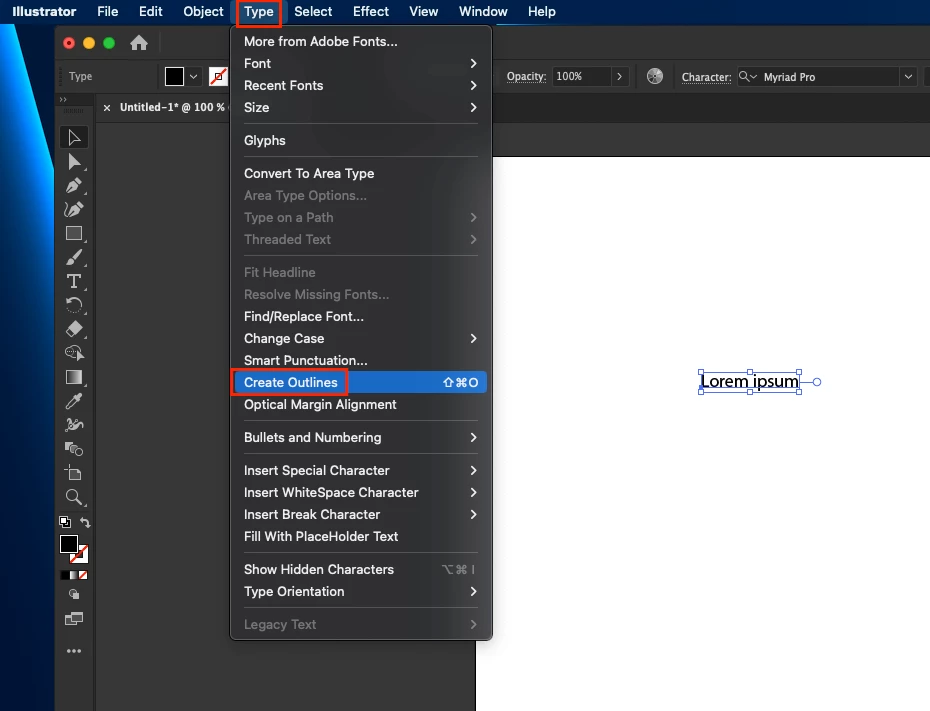
Task: Select the Paintbrush tool
Action: click(74, 257)
